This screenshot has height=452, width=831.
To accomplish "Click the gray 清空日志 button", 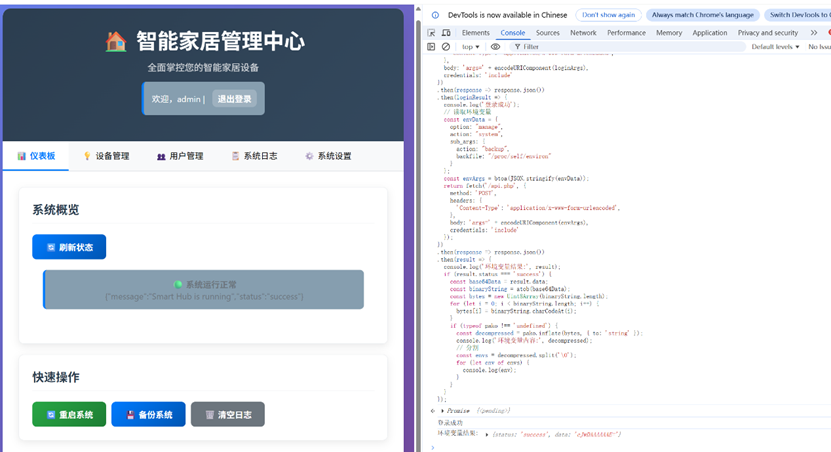I will [x=228, y=414].
